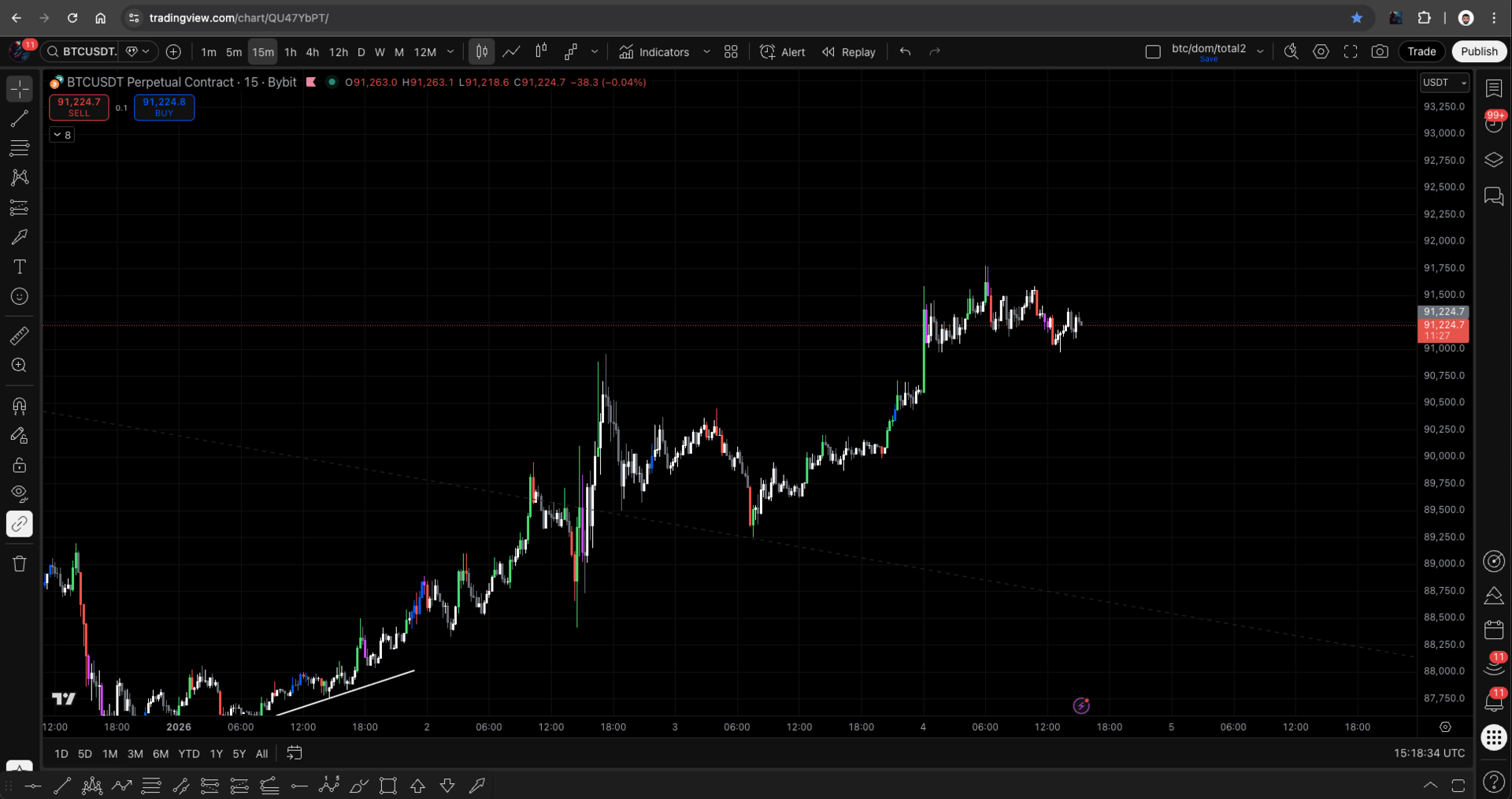Select the 1h timeframe
Image resolution: width=1512 pixels, height=799 pixels.
point(291,52)
